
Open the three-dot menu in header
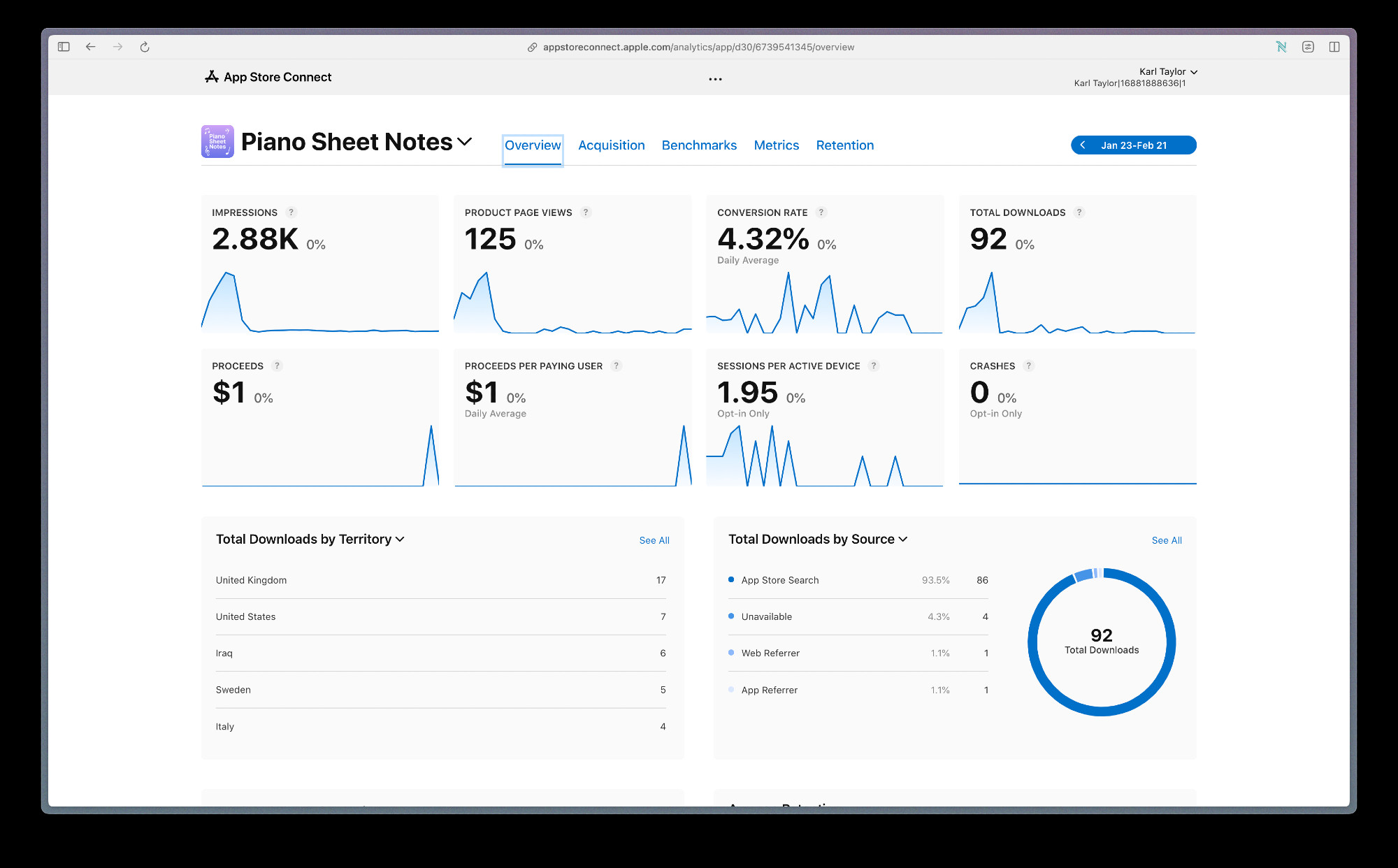click(715, 79)
